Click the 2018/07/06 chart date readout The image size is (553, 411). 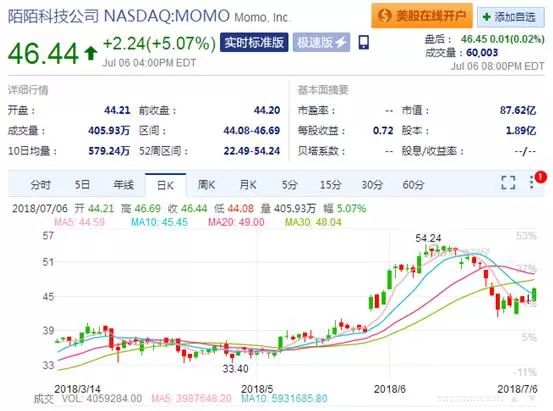tap(40, 208)
